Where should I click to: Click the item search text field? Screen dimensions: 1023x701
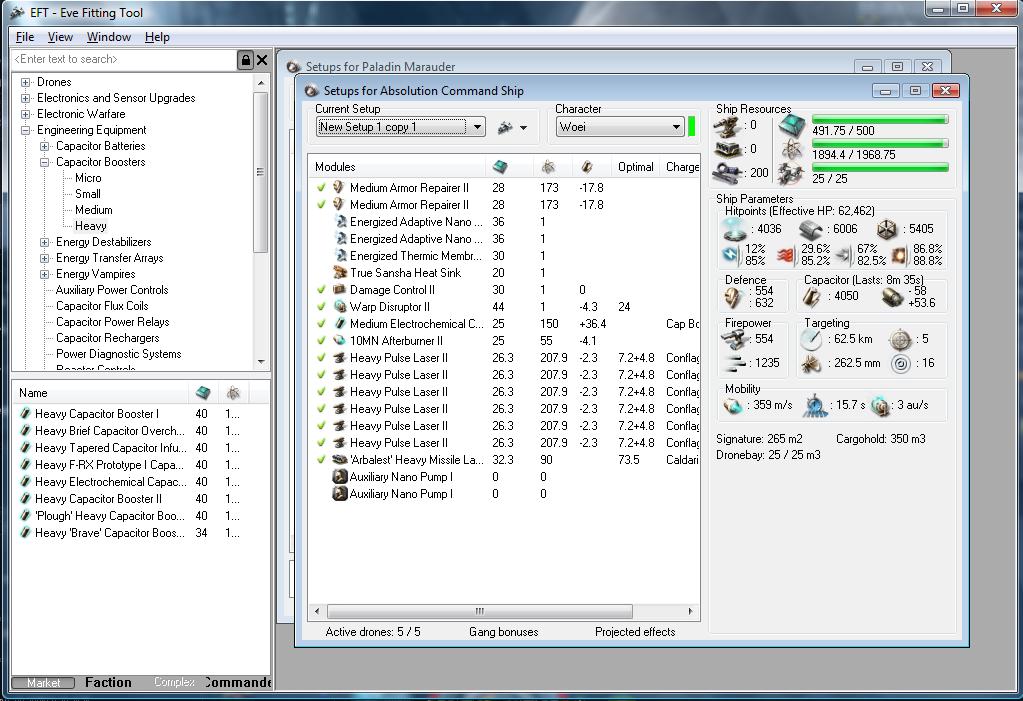122,60
